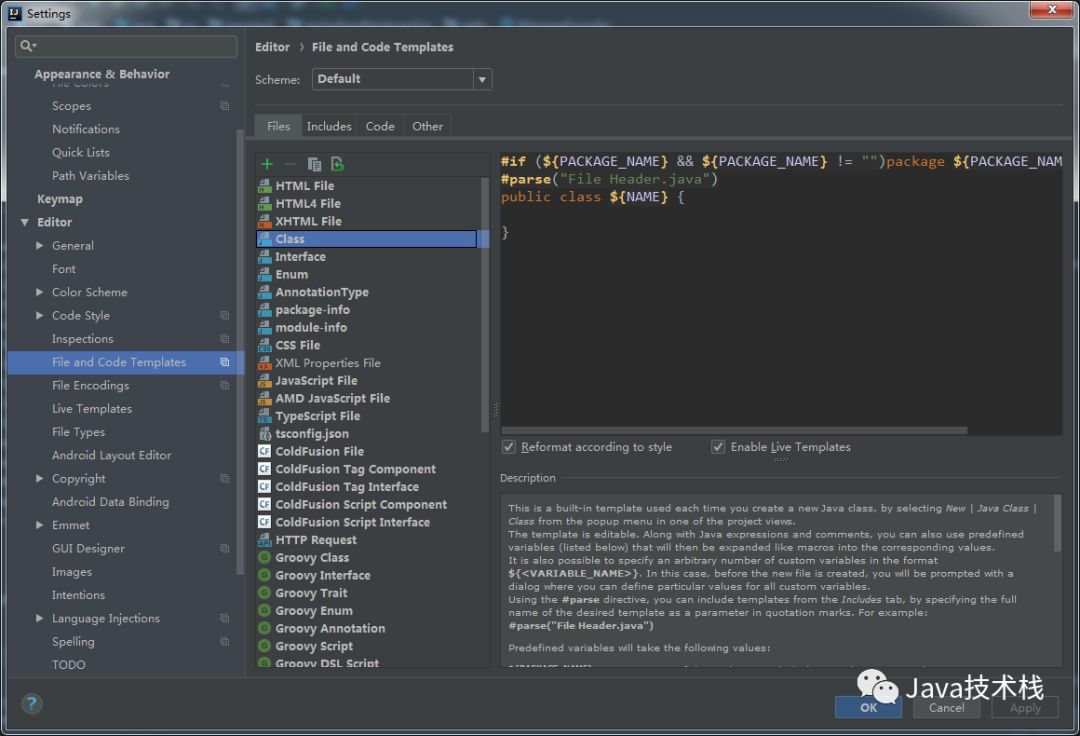1080x736 pixels.
Task: Click the settings tree vertical scrollbar
Action: click(x=240, y=351)
